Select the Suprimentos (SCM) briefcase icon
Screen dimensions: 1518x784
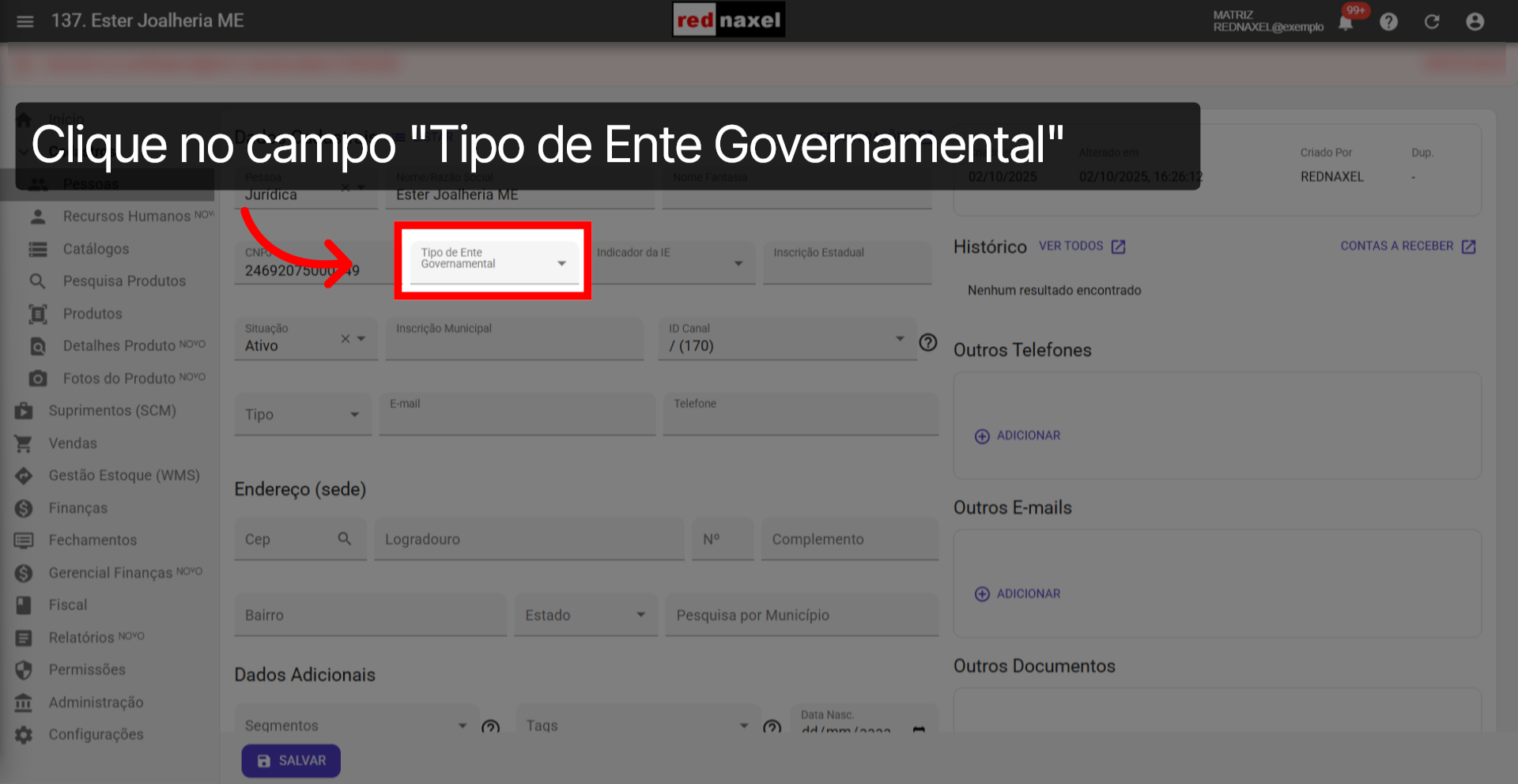(x=23, y=410)
